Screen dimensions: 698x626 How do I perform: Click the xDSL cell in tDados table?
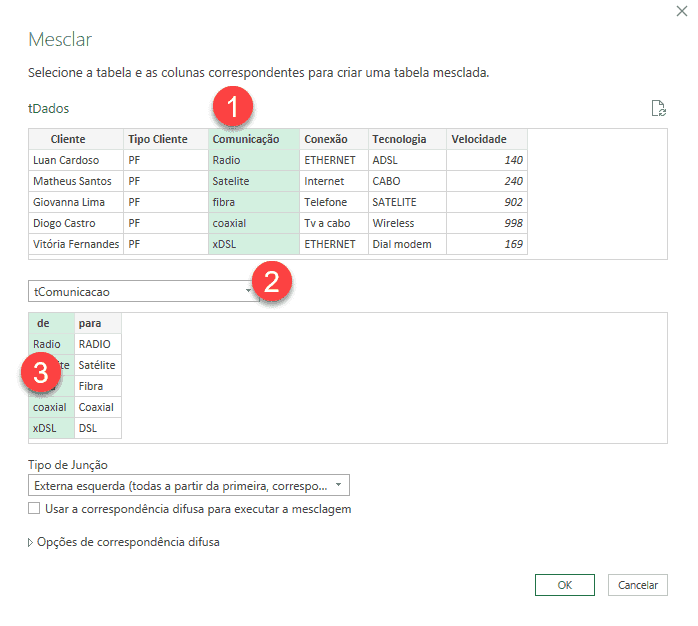tap(254, 244)
